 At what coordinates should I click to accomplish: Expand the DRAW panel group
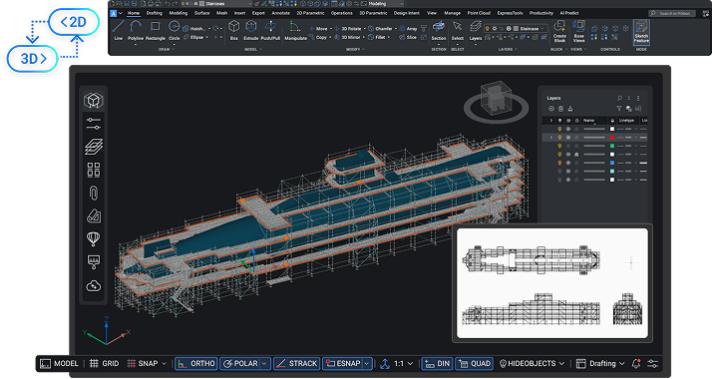166,49
